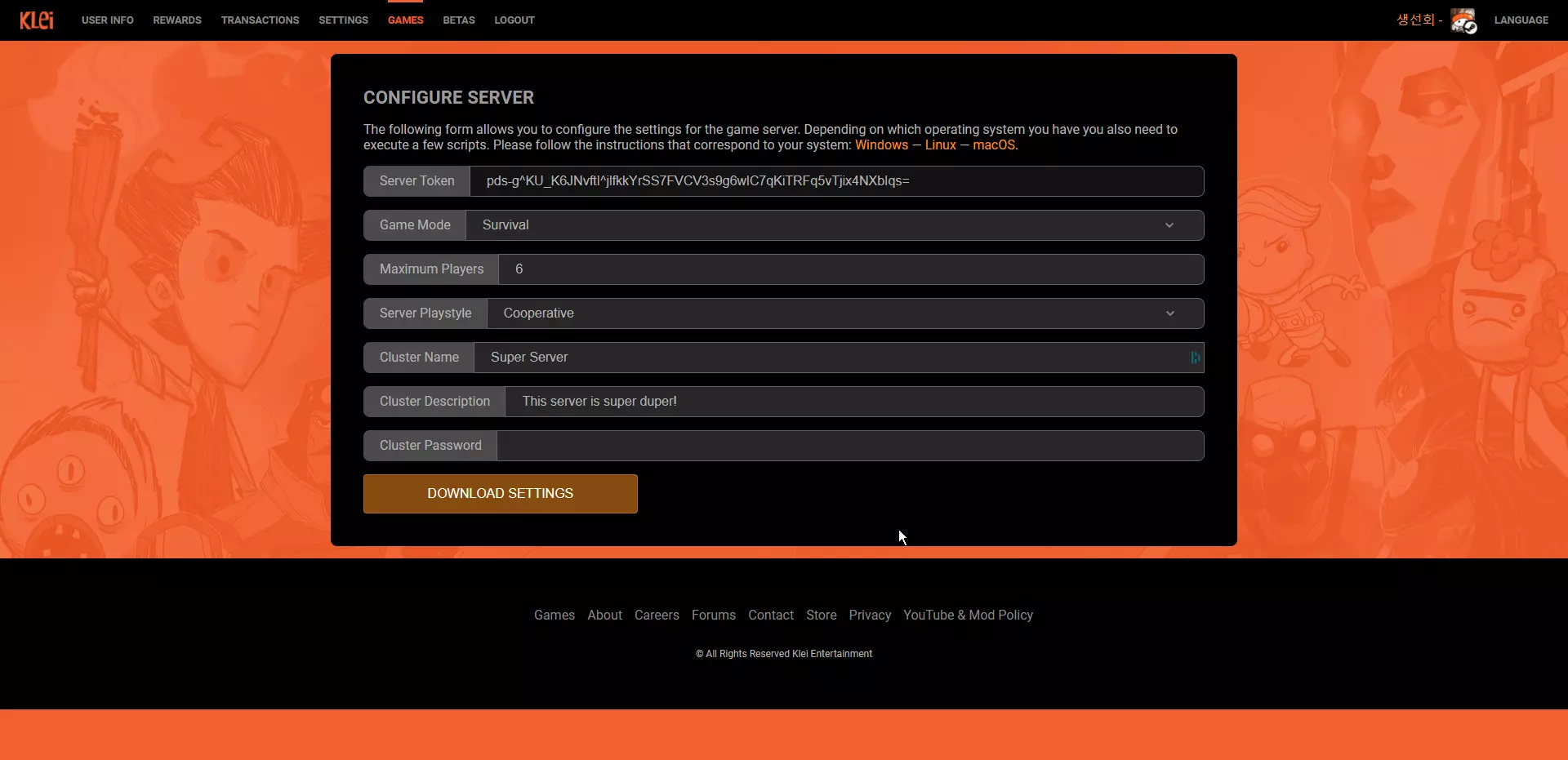The height and width of the screenshot is (760, 1568).
Task: Click into the Maximum Players field
Action: click(x=851, y=269)
